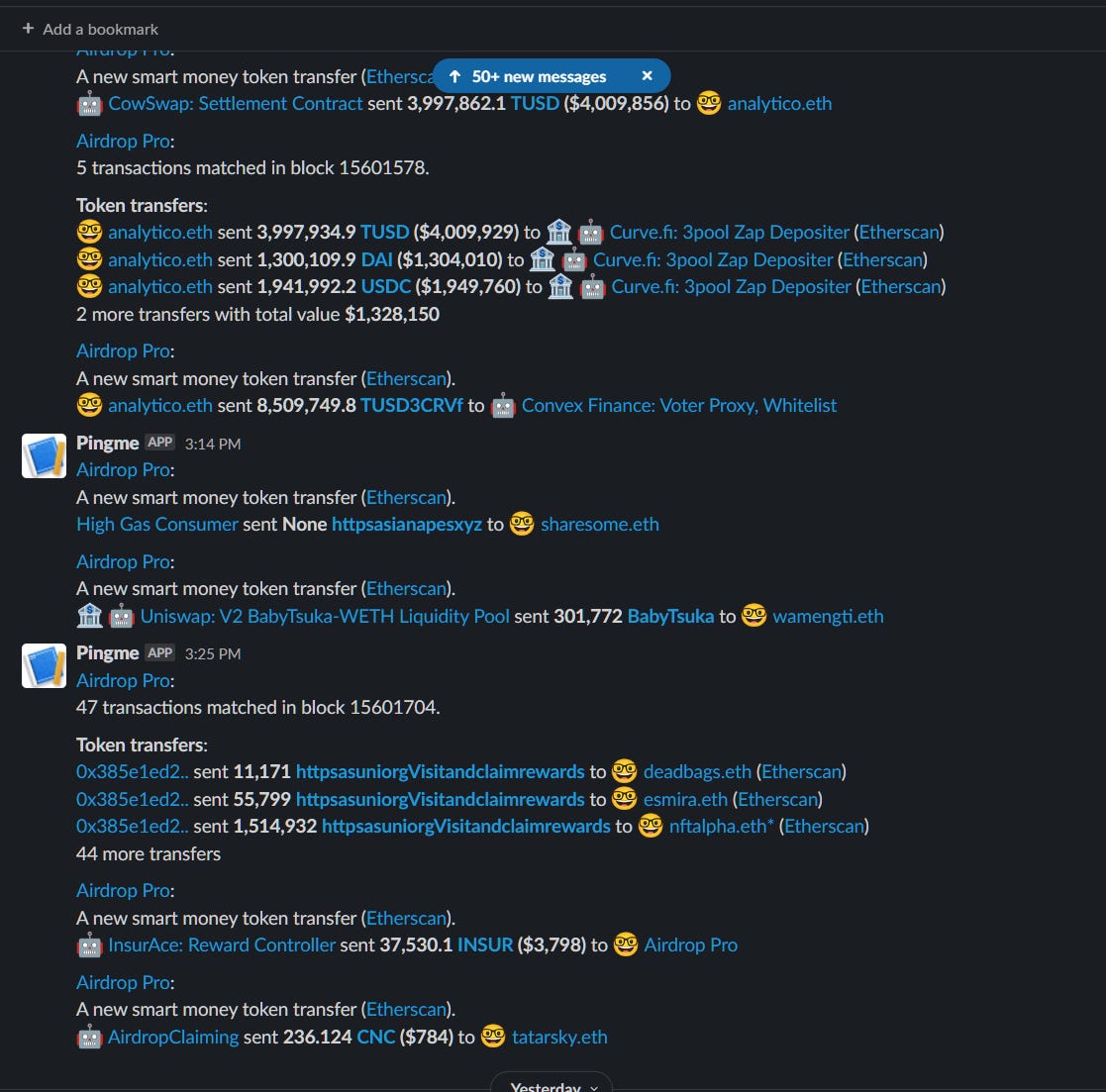Click robot emoji before CowSwap: Settlement Contract
This screenshot has height=1092, width=1106.
click(89, 104)
